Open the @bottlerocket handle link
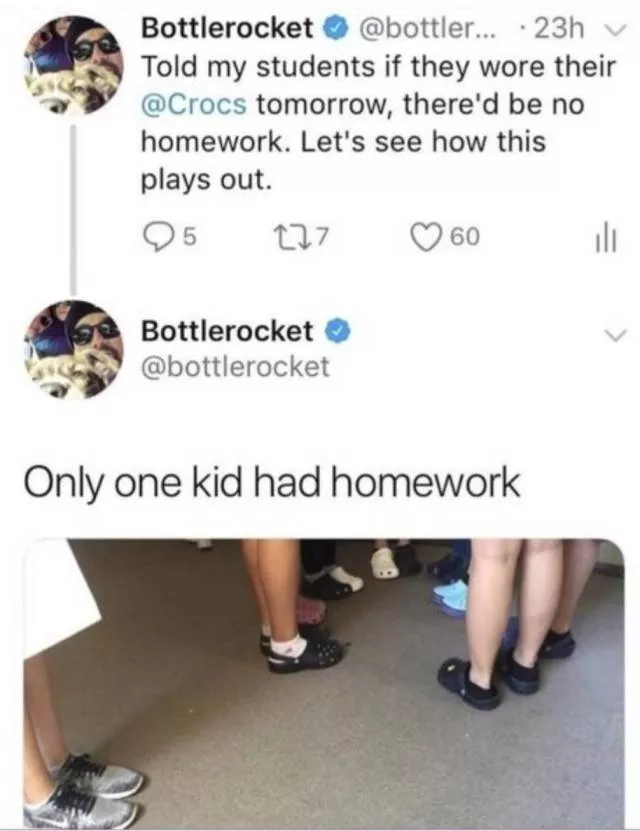640x831 pixels. point(235,367)
